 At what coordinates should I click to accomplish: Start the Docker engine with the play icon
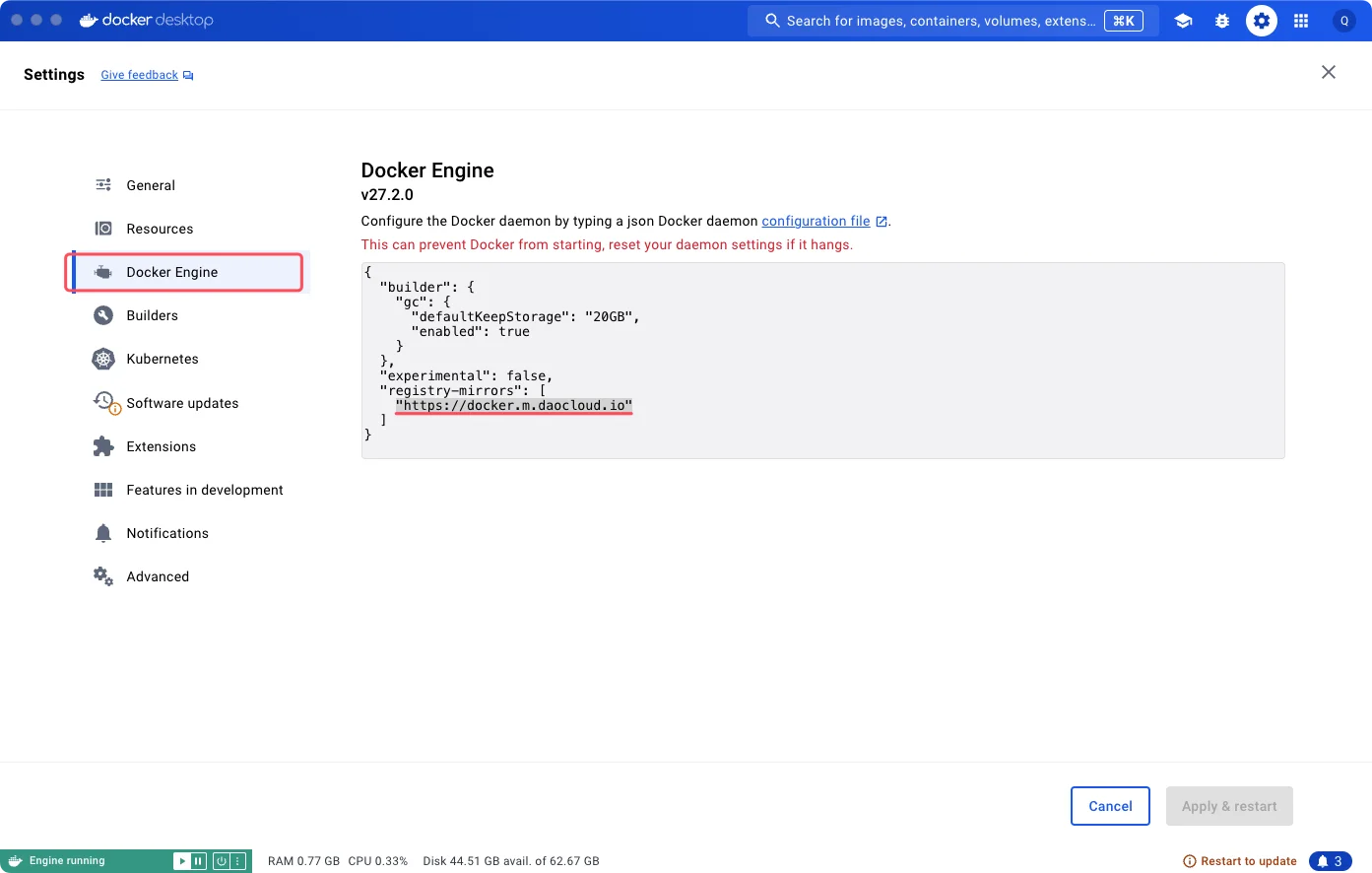182,860
